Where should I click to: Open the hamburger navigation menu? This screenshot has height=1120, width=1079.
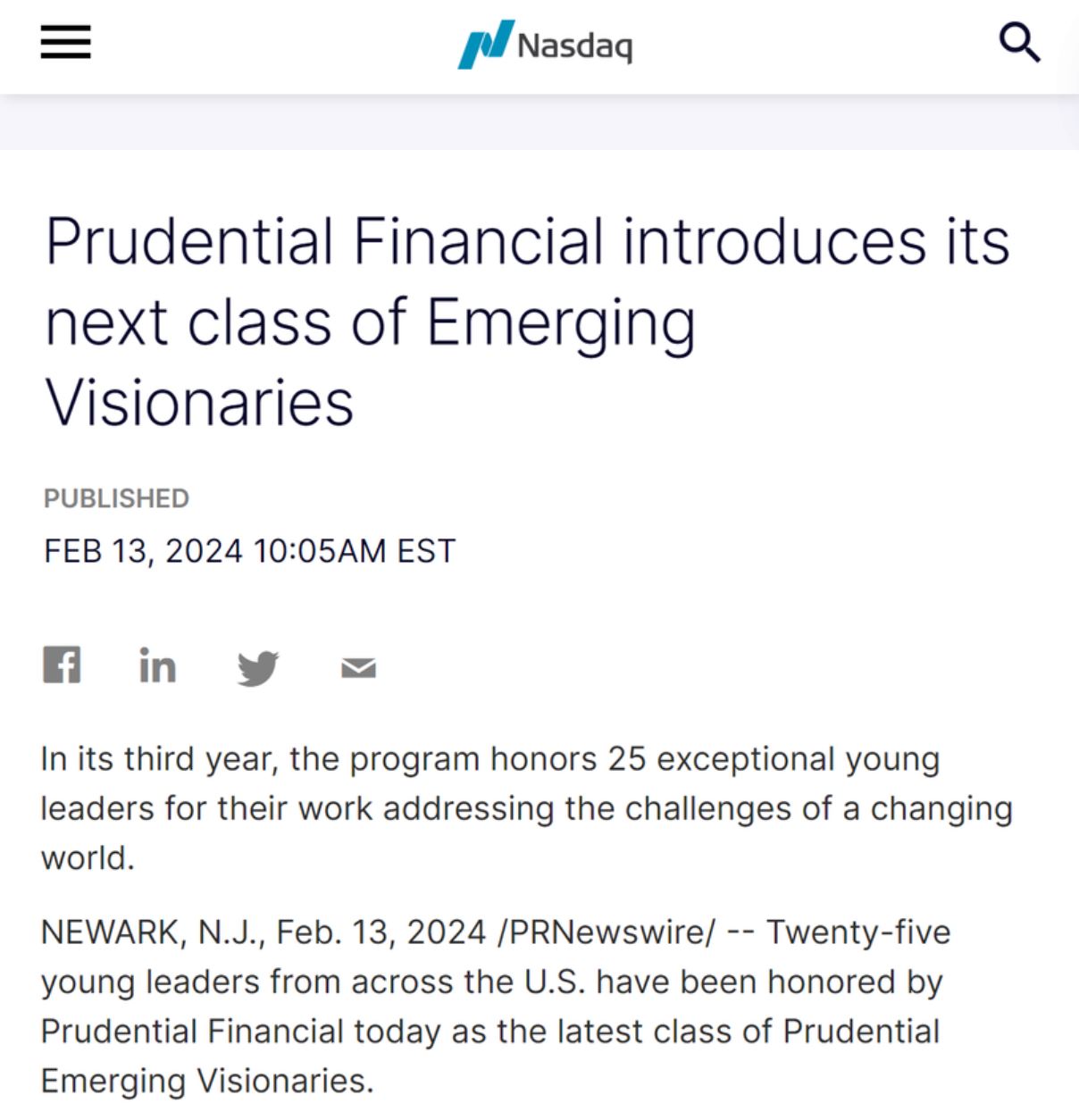[65, 42]
